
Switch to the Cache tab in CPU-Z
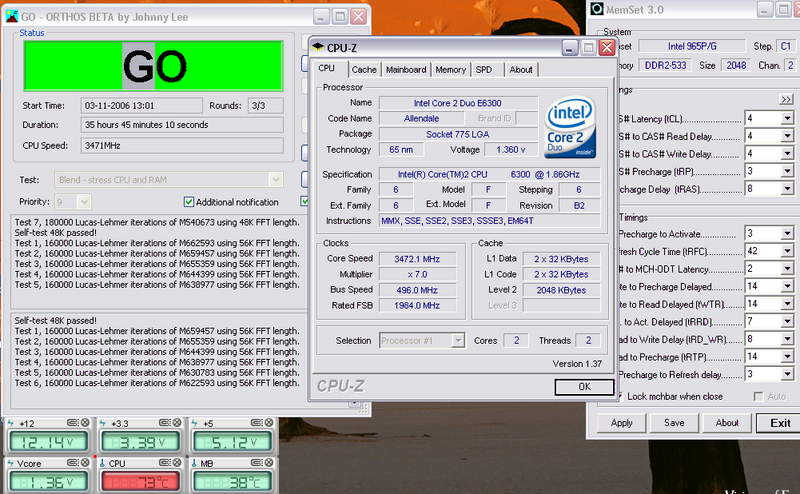pos(364,69)
